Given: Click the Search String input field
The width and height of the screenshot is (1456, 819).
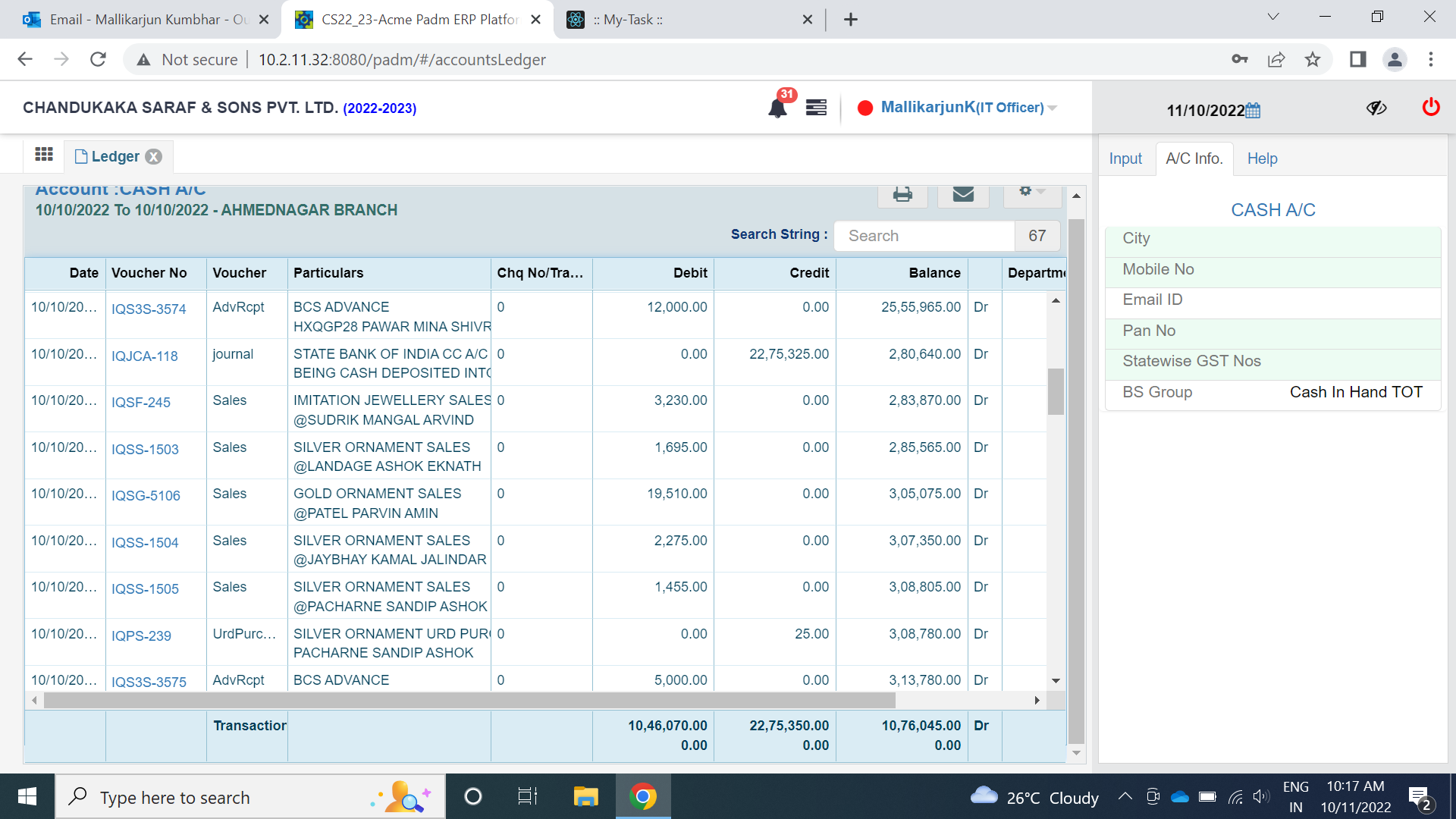Looking at the screenshot, I should tap(924, 236).
